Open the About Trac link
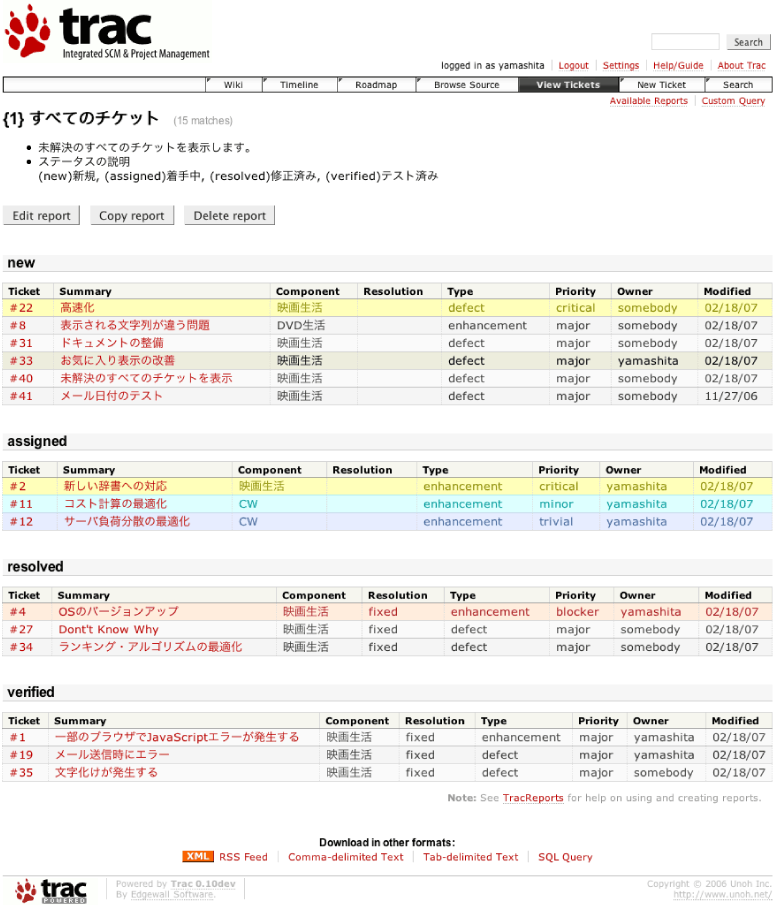This screenshot has width=780, height=910. [x=741, y=66]
